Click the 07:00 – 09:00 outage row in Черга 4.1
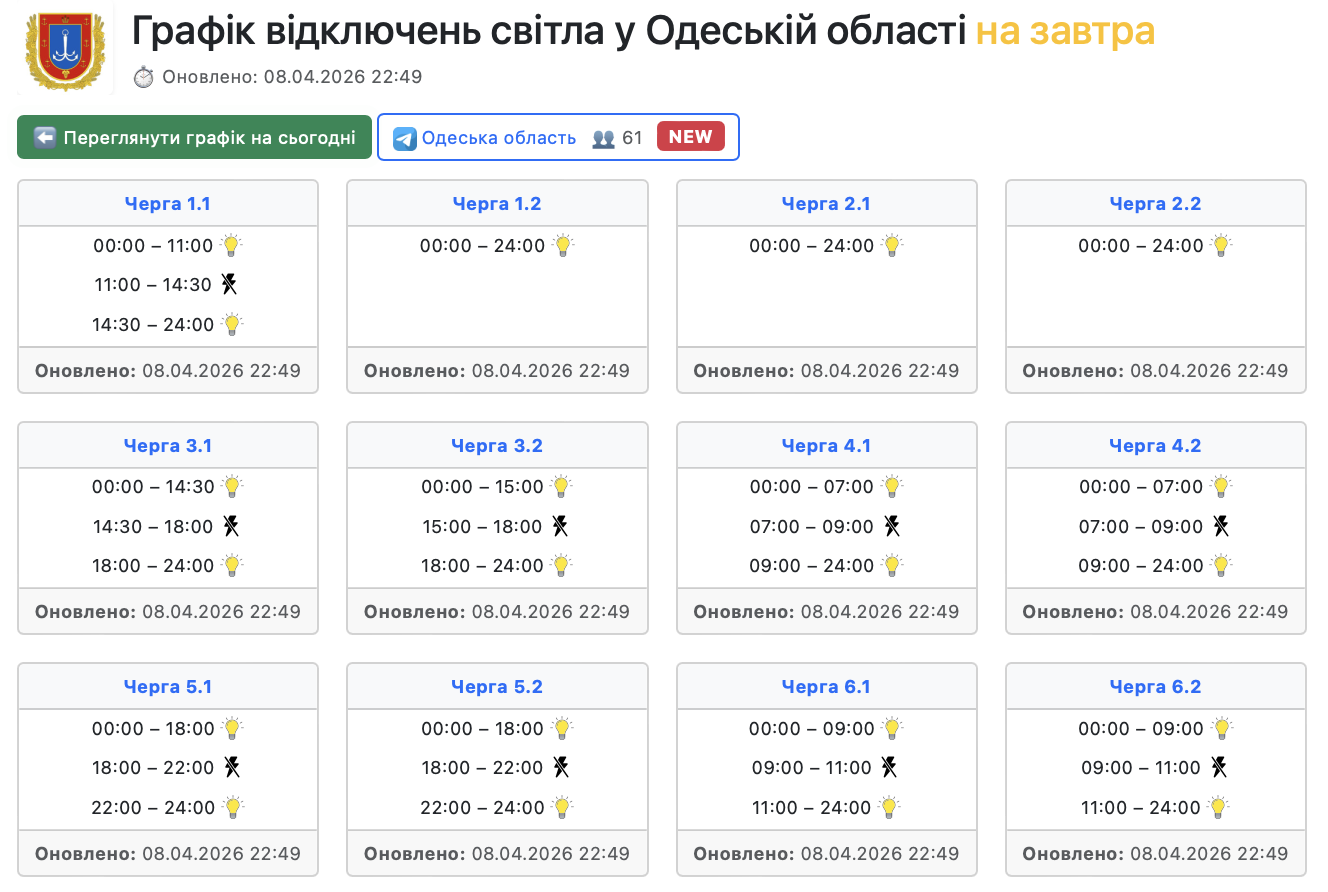 [812, 526]
